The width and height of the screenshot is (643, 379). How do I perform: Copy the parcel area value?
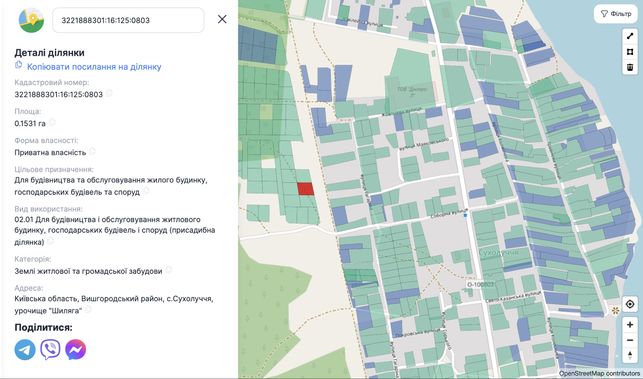click(x=52, y=122)
